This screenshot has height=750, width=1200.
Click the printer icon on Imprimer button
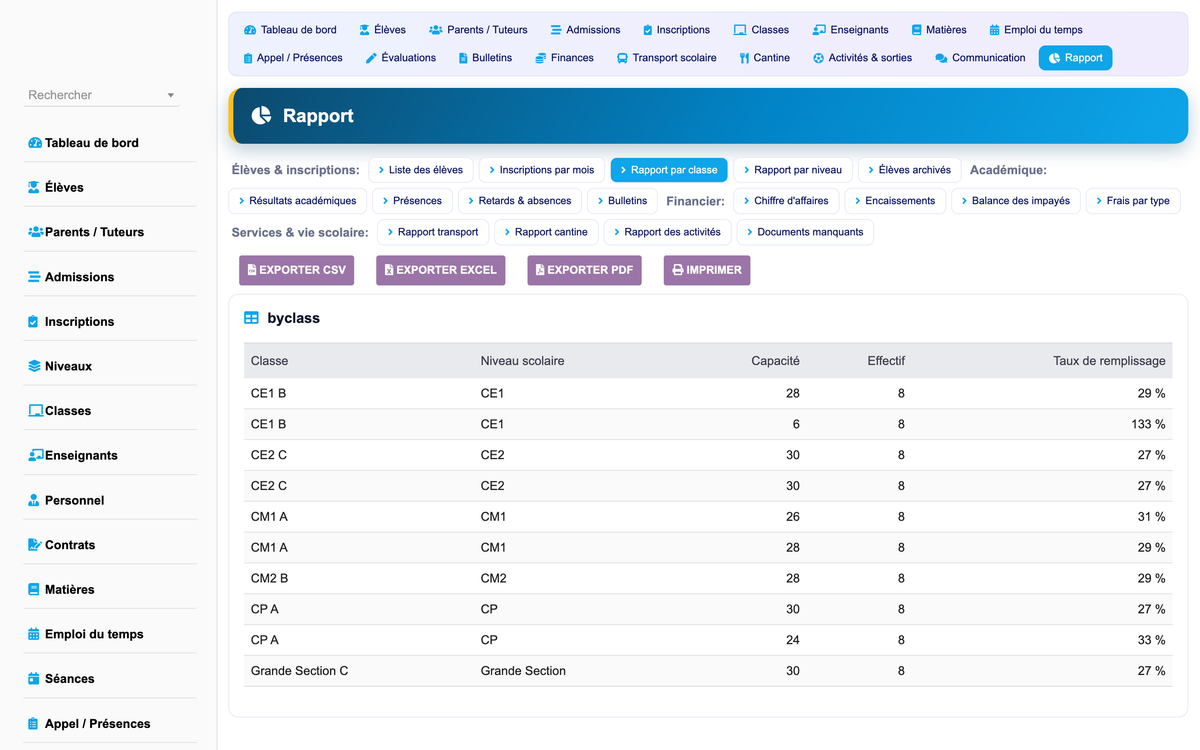click(677, 270)
